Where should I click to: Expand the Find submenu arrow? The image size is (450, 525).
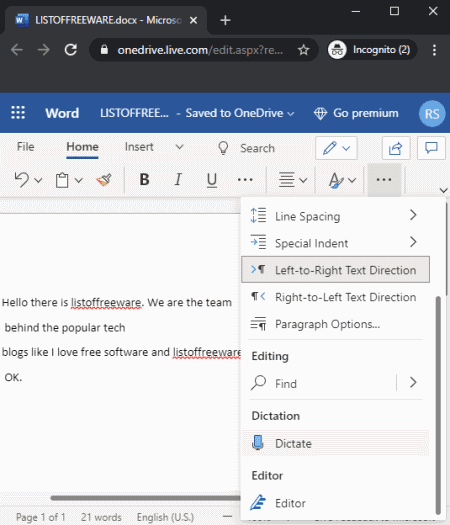tap(413, 382)
